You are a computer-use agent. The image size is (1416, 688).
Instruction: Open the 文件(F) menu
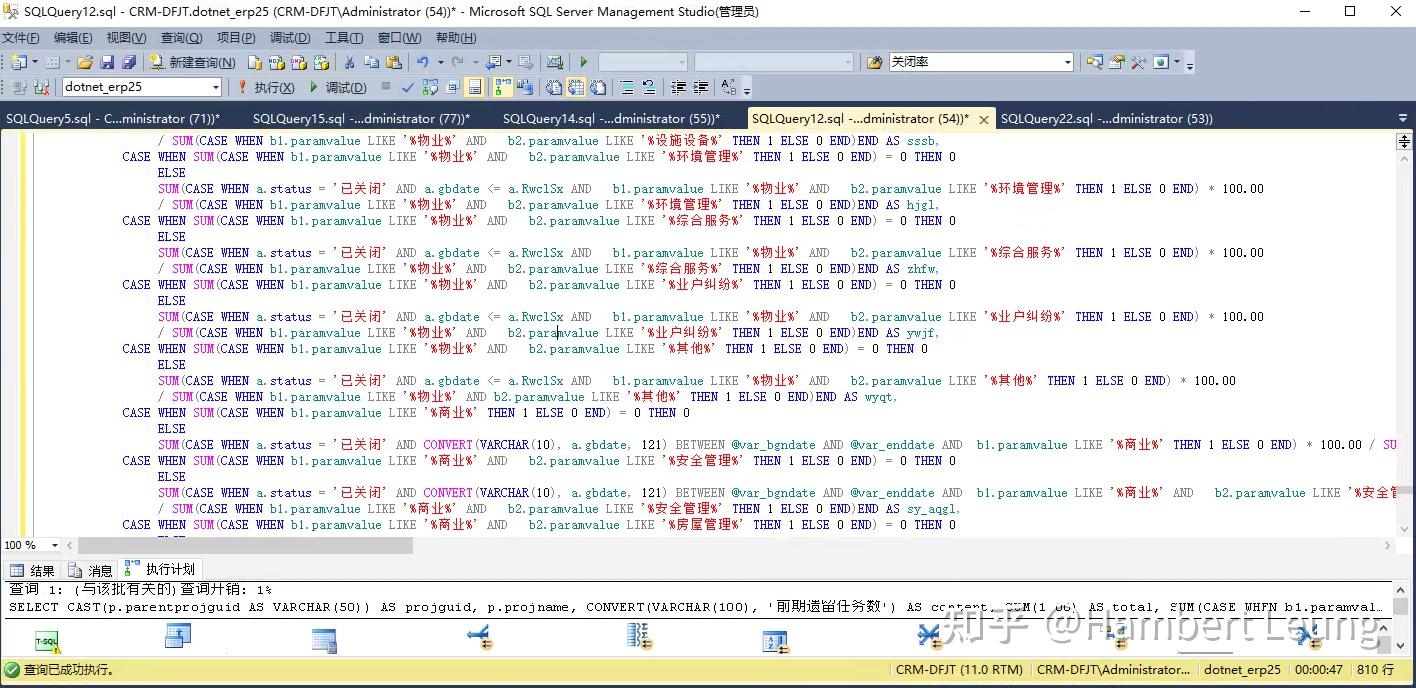click(x=20, y=37)
